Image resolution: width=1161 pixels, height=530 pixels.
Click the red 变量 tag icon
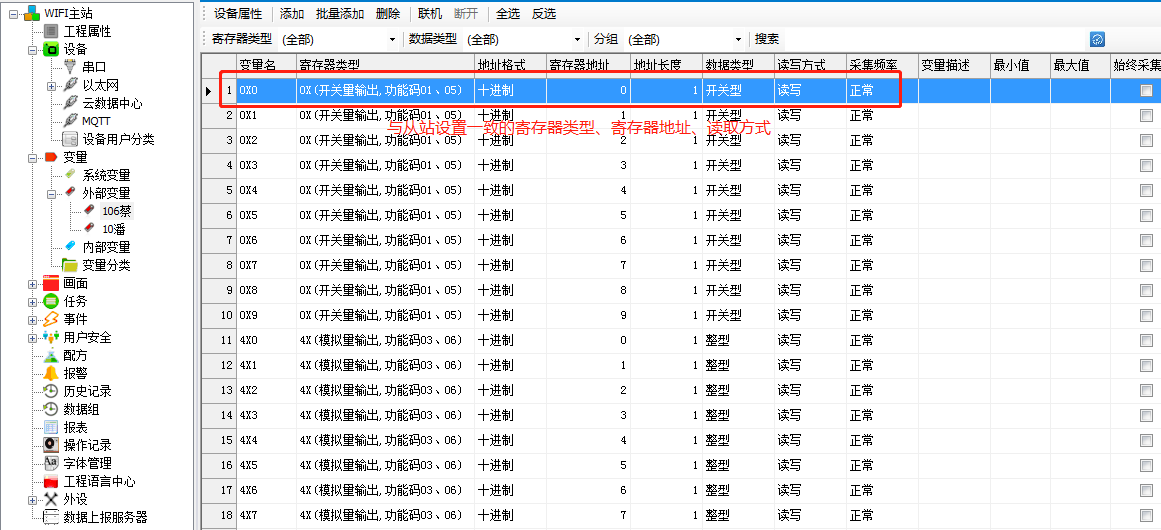point(50,157)
